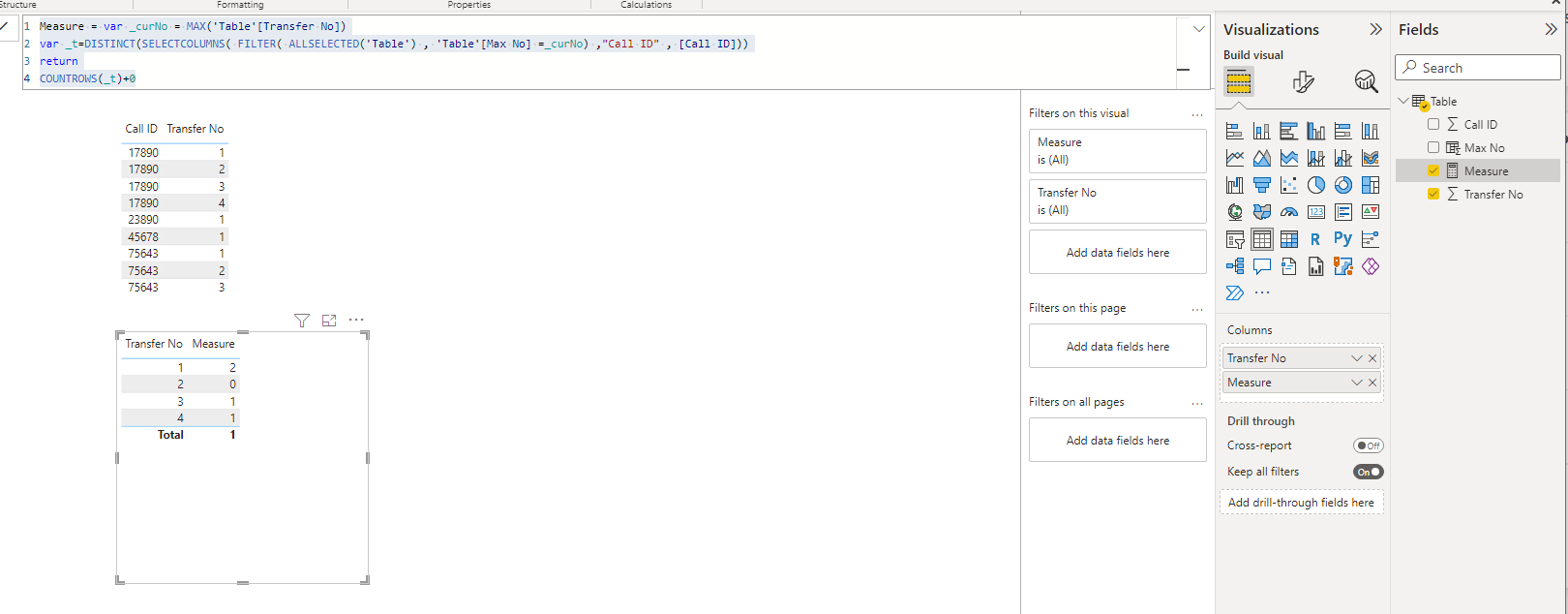Image resolution: width=1568 pixels, height=614 pixels.
Task: Click the filter icon on the visual header
Action: point(302,321)
